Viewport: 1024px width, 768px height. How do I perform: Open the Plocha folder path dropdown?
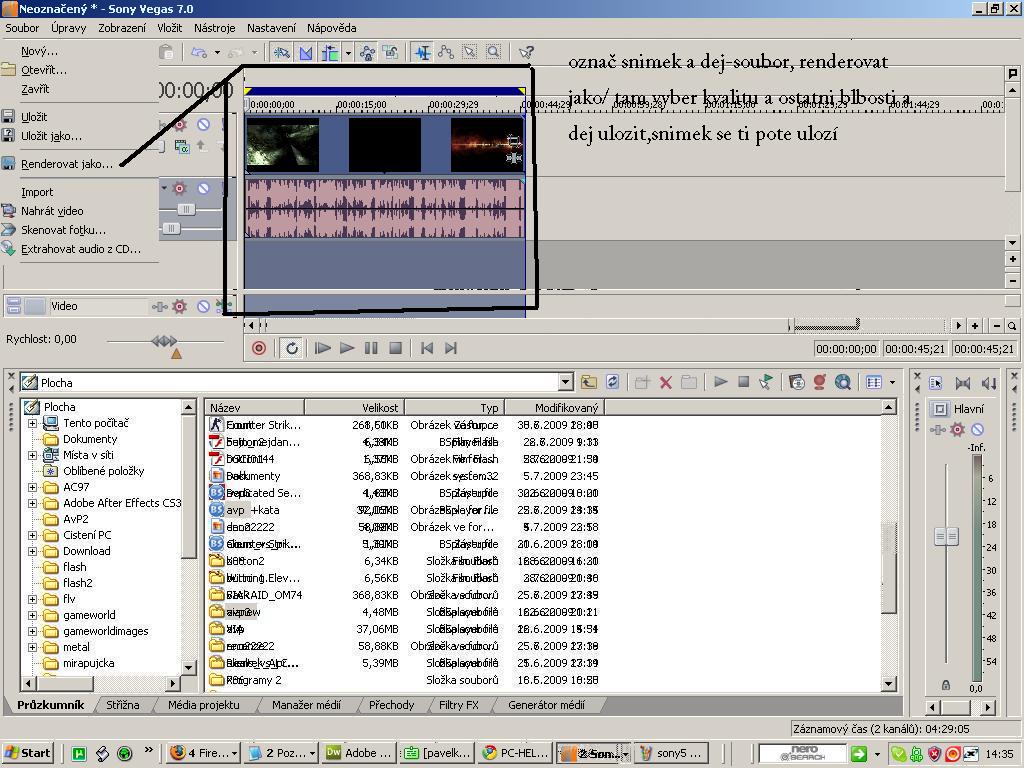(x=565, y=382)
